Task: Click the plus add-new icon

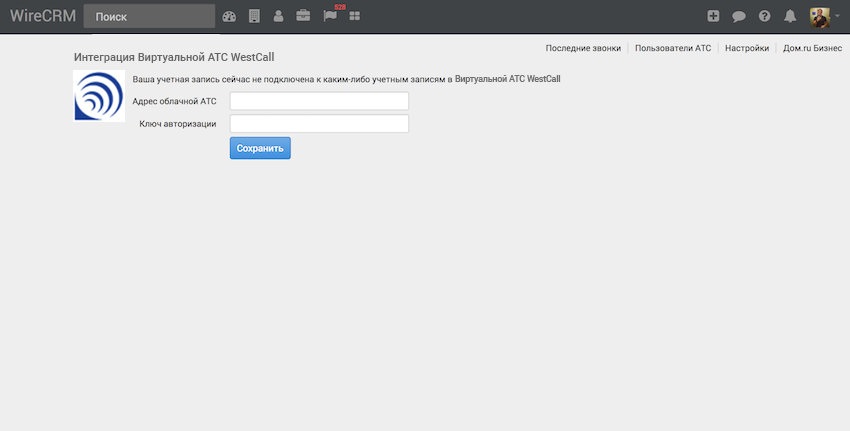Action: tap(713, 16)
